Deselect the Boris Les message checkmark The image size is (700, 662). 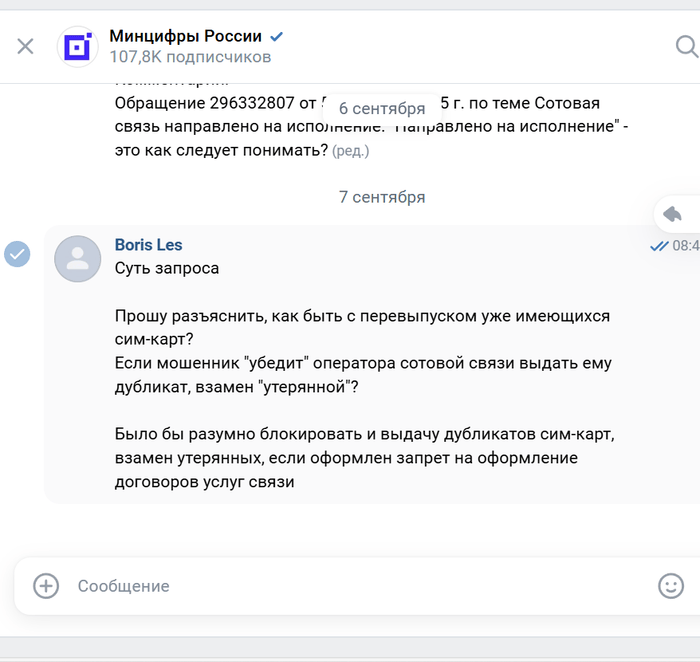point(17,254)
